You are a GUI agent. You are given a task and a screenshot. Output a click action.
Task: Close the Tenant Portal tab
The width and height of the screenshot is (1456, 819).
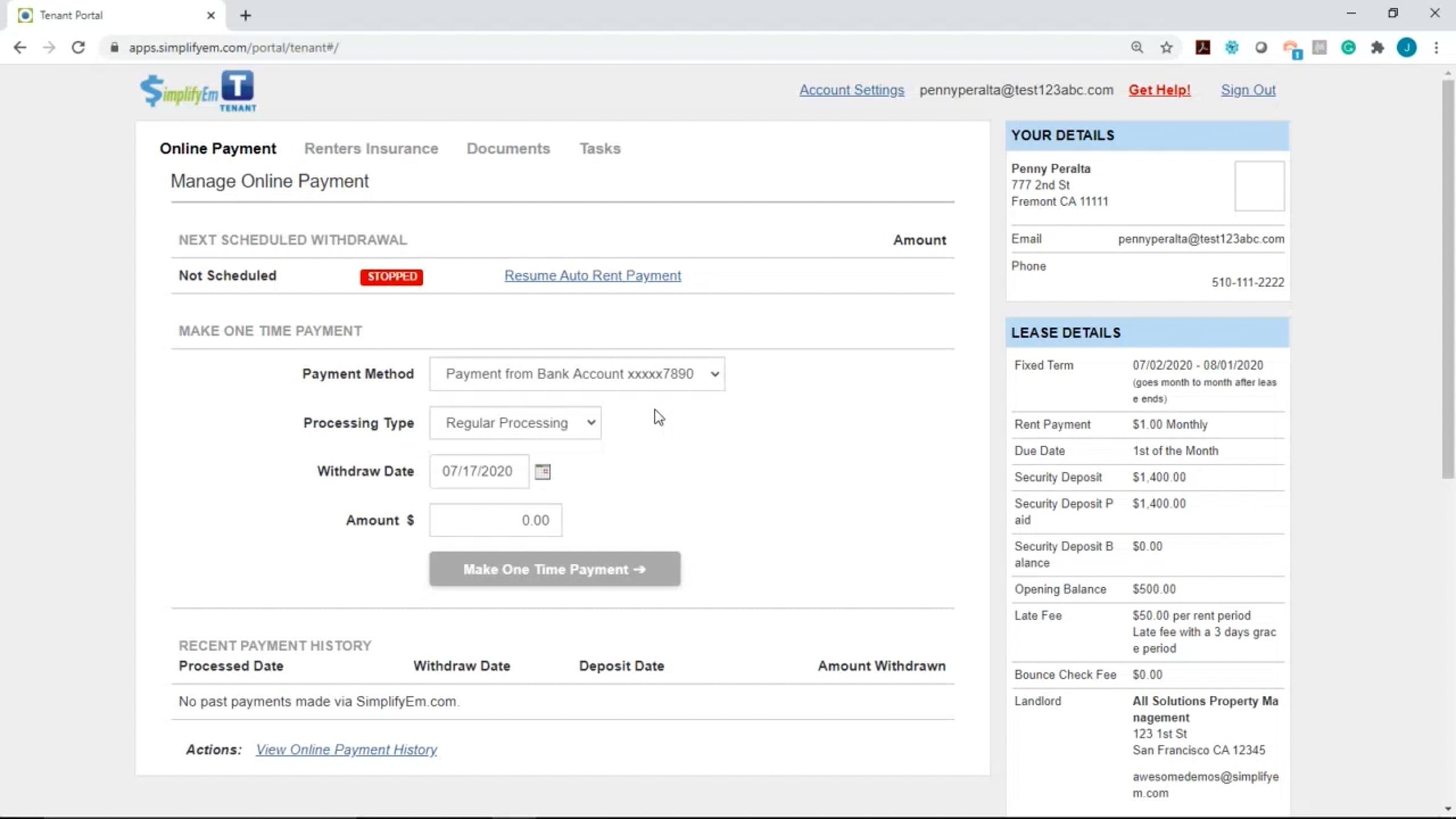pos(211,16)
